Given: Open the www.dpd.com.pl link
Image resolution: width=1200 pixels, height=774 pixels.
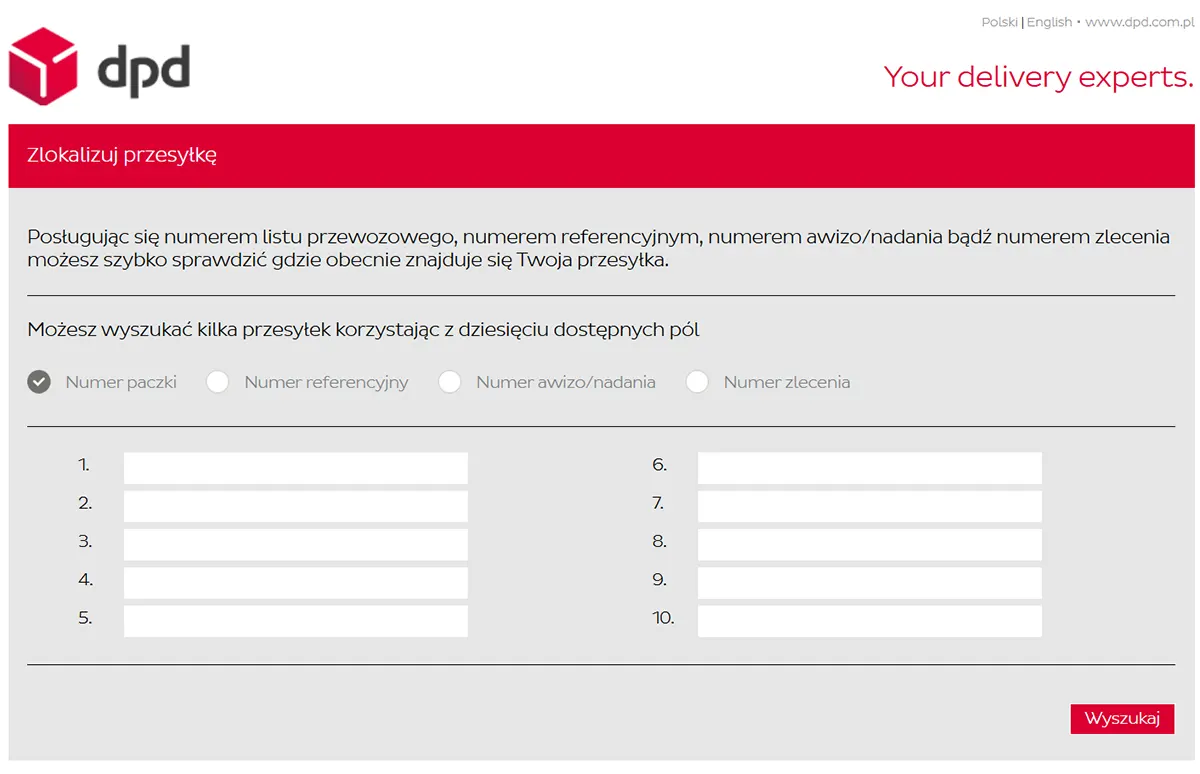Looking at the screenshot, I should (1140, 22).
